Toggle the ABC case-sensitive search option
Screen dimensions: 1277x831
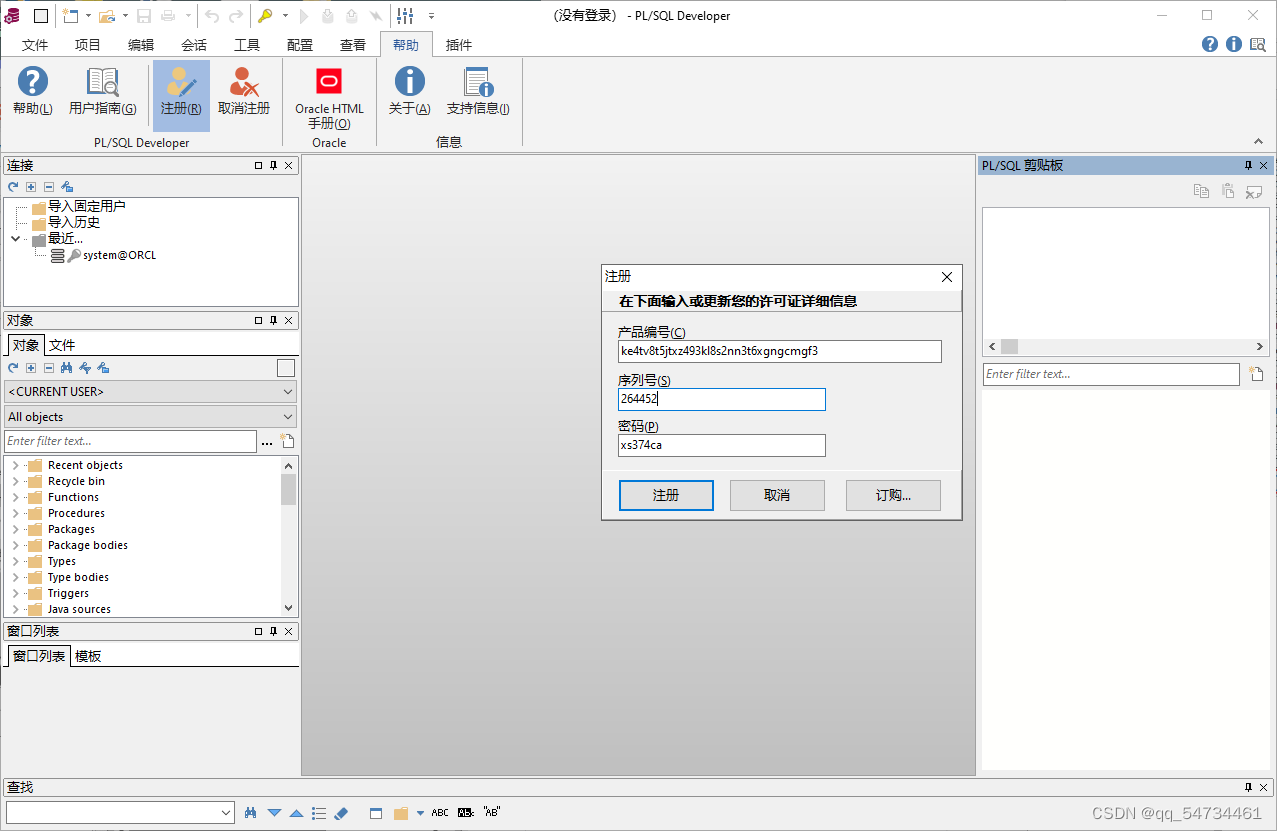(x=440, y=813)
